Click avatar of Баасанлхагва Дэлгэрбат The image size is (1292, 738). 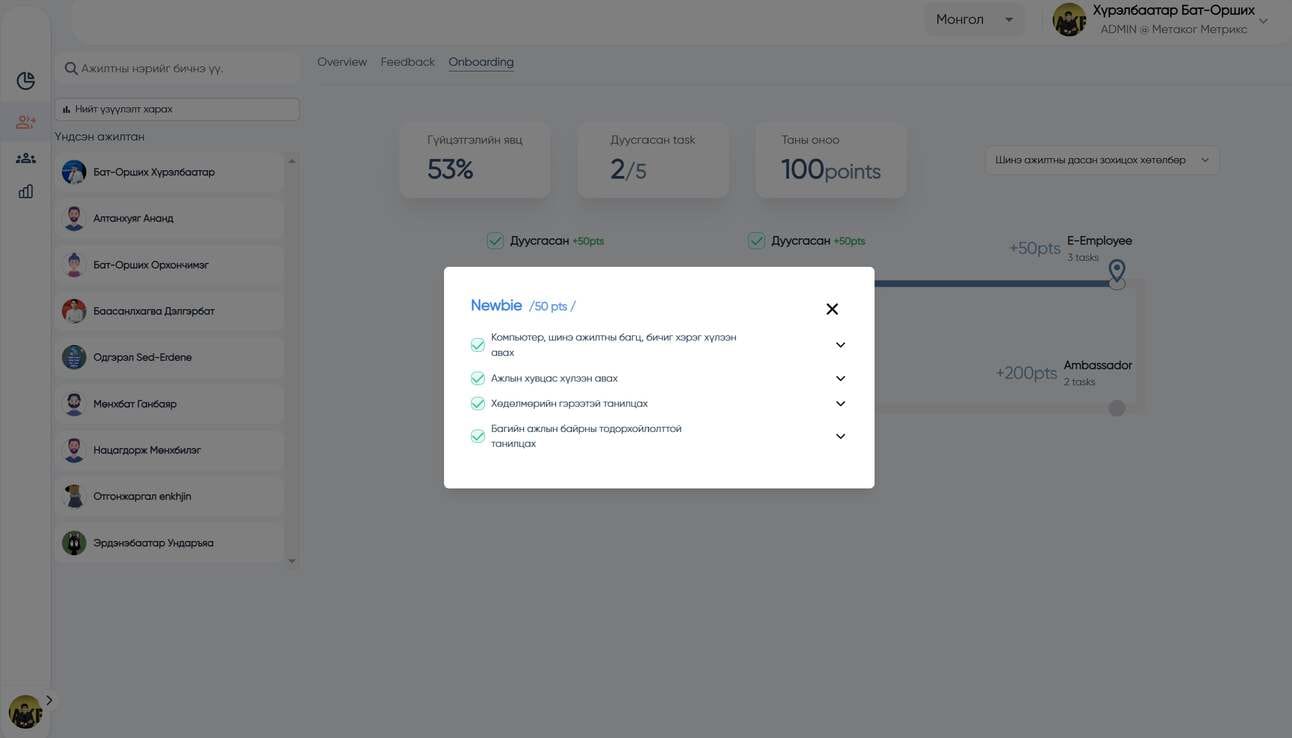tap(74, 311)
